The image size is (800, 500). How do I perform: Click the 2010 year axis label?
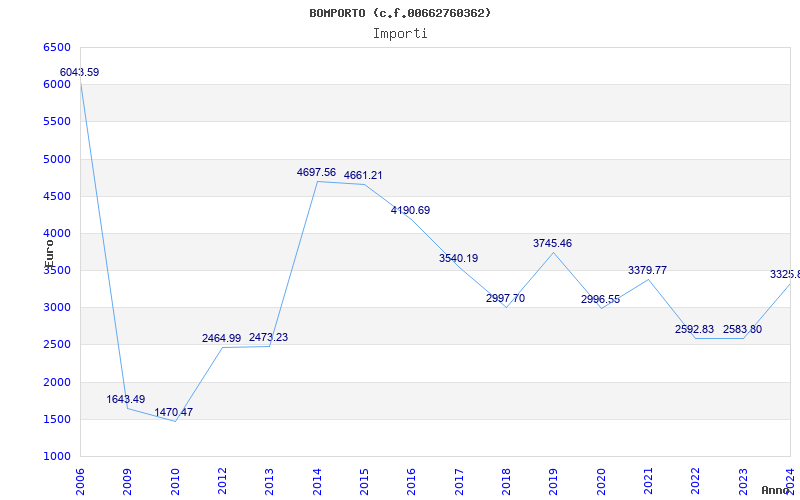click(175, 477)
